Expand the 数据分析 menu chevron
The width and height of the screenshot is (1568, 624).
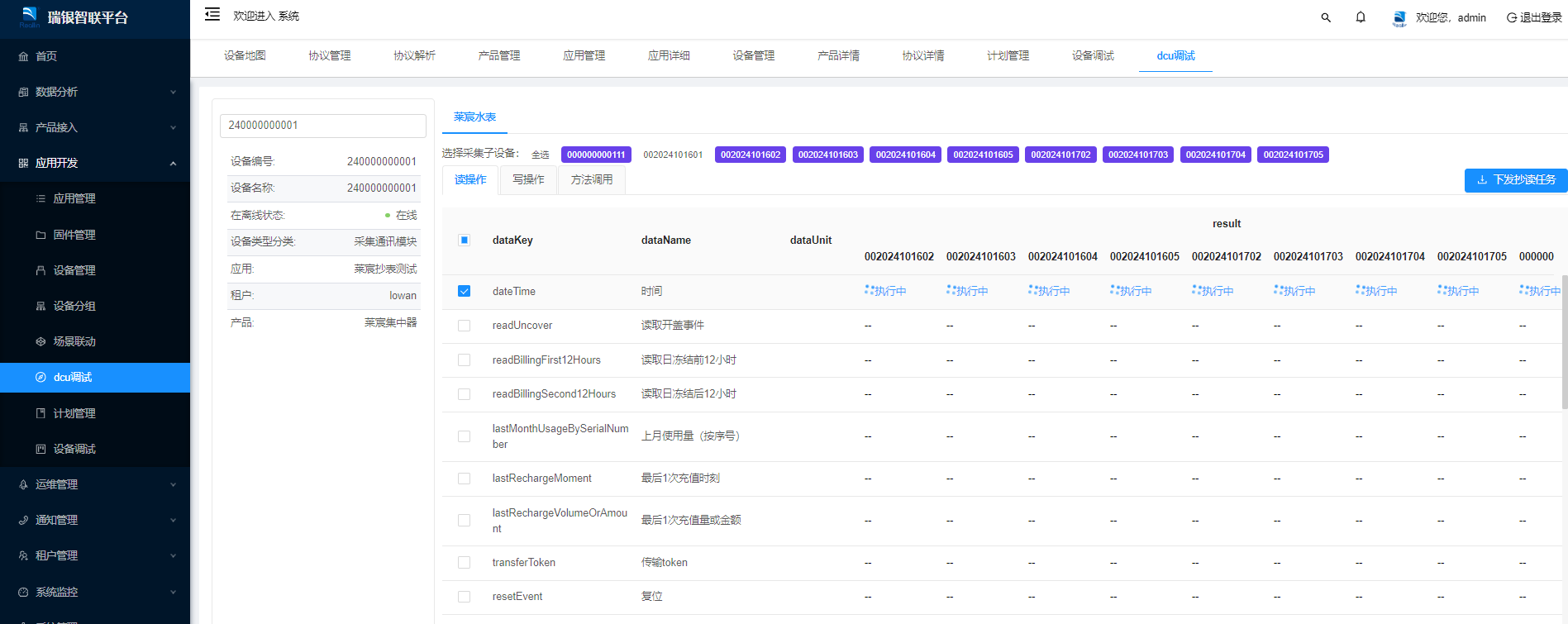click(173, 92)
